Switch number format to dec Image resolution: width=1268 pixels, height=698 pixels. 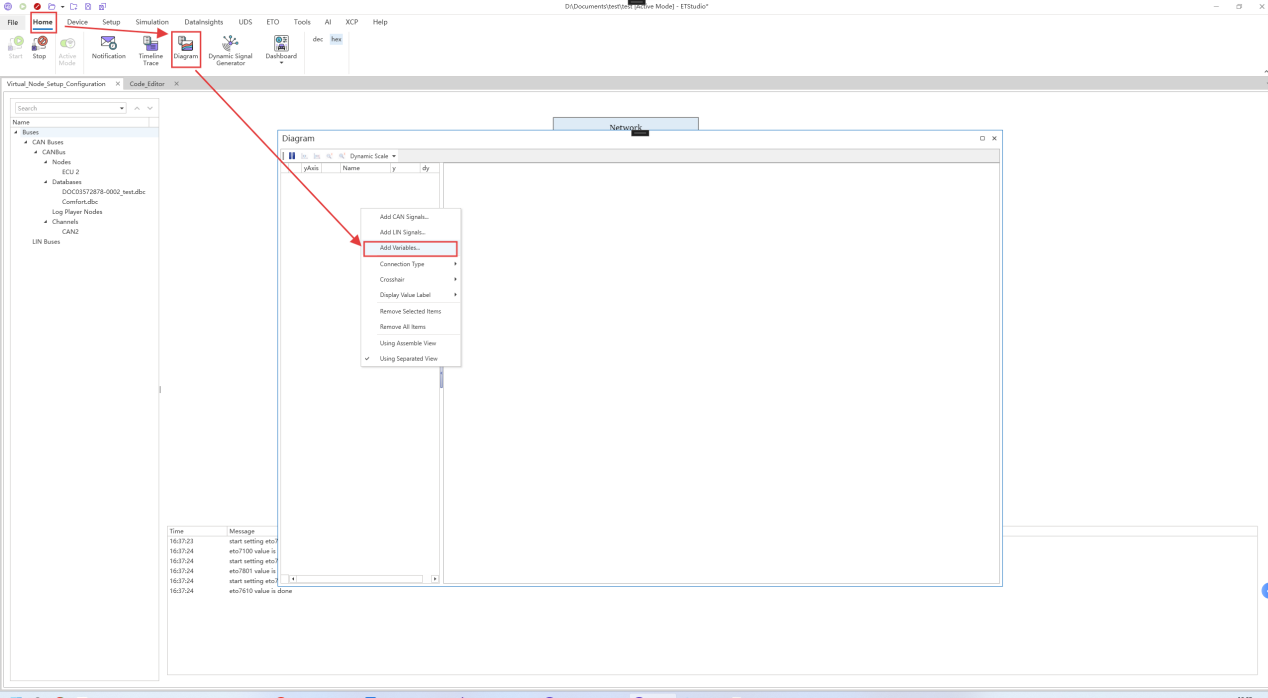[x=318, y=39]
